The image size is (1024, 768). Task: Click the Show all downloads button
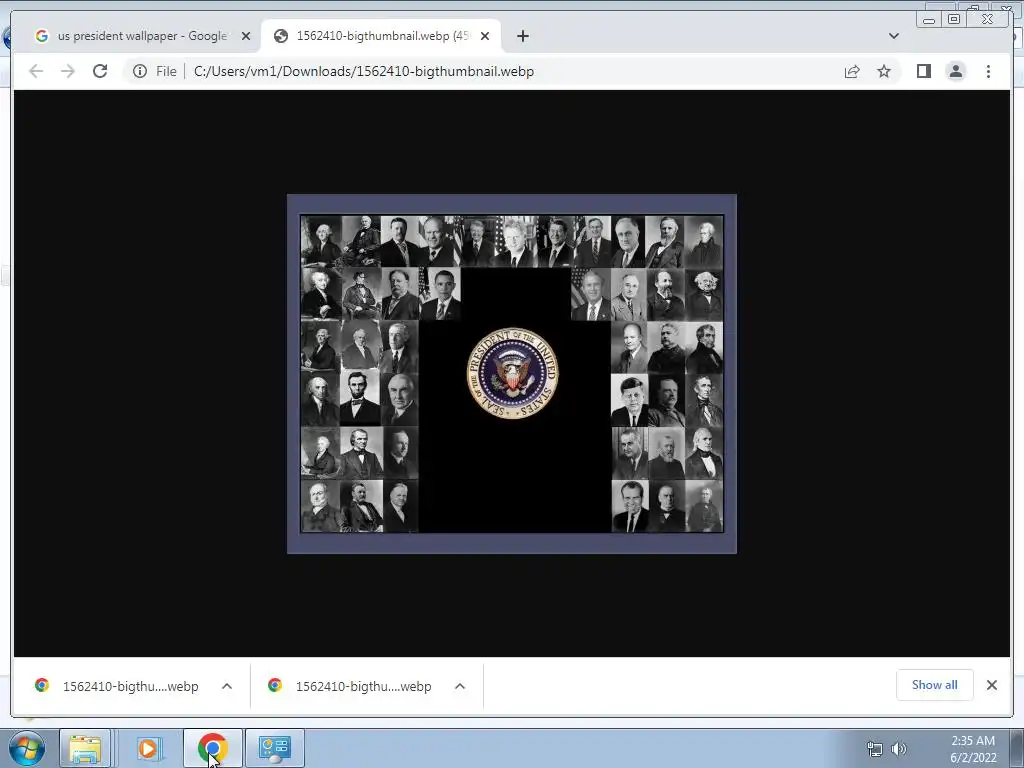coord(935,684)
